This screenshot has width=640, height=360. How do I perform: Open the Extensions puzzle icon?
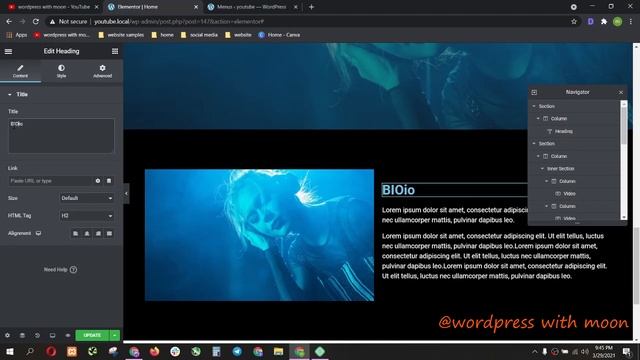(x=604, y=22)
